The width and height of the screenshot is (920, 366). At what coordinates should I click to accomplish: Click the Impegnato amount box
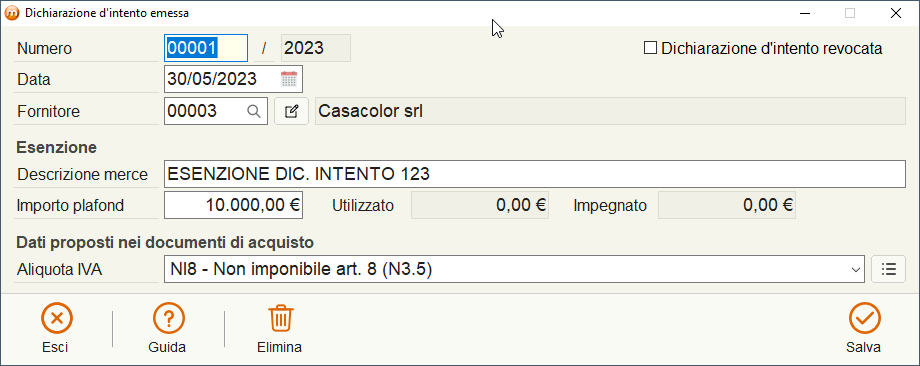pos(726,205)
